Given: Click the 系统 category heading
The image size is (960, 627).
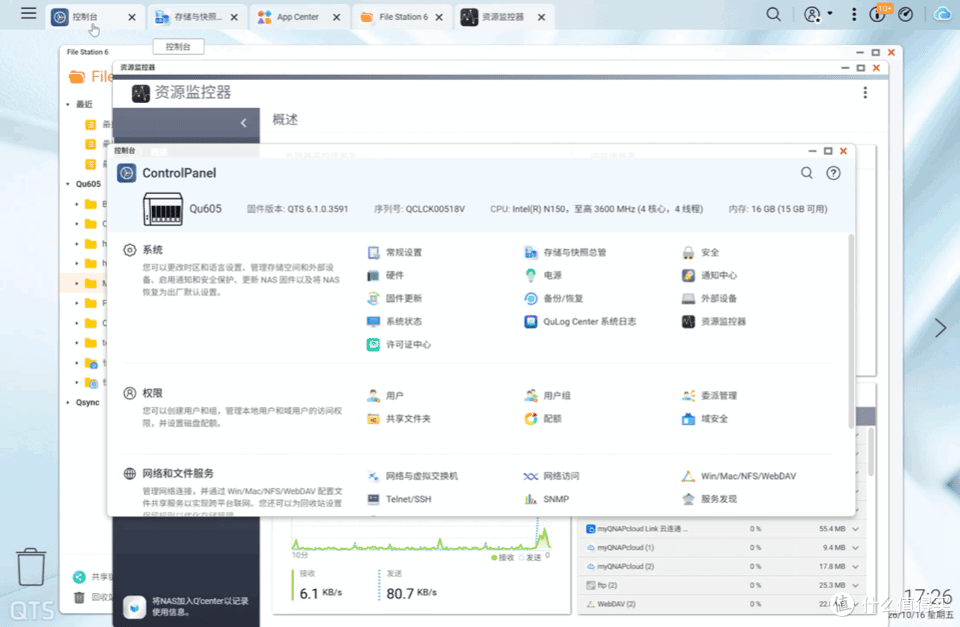Looking at the screenshot, I should [152, 250].
